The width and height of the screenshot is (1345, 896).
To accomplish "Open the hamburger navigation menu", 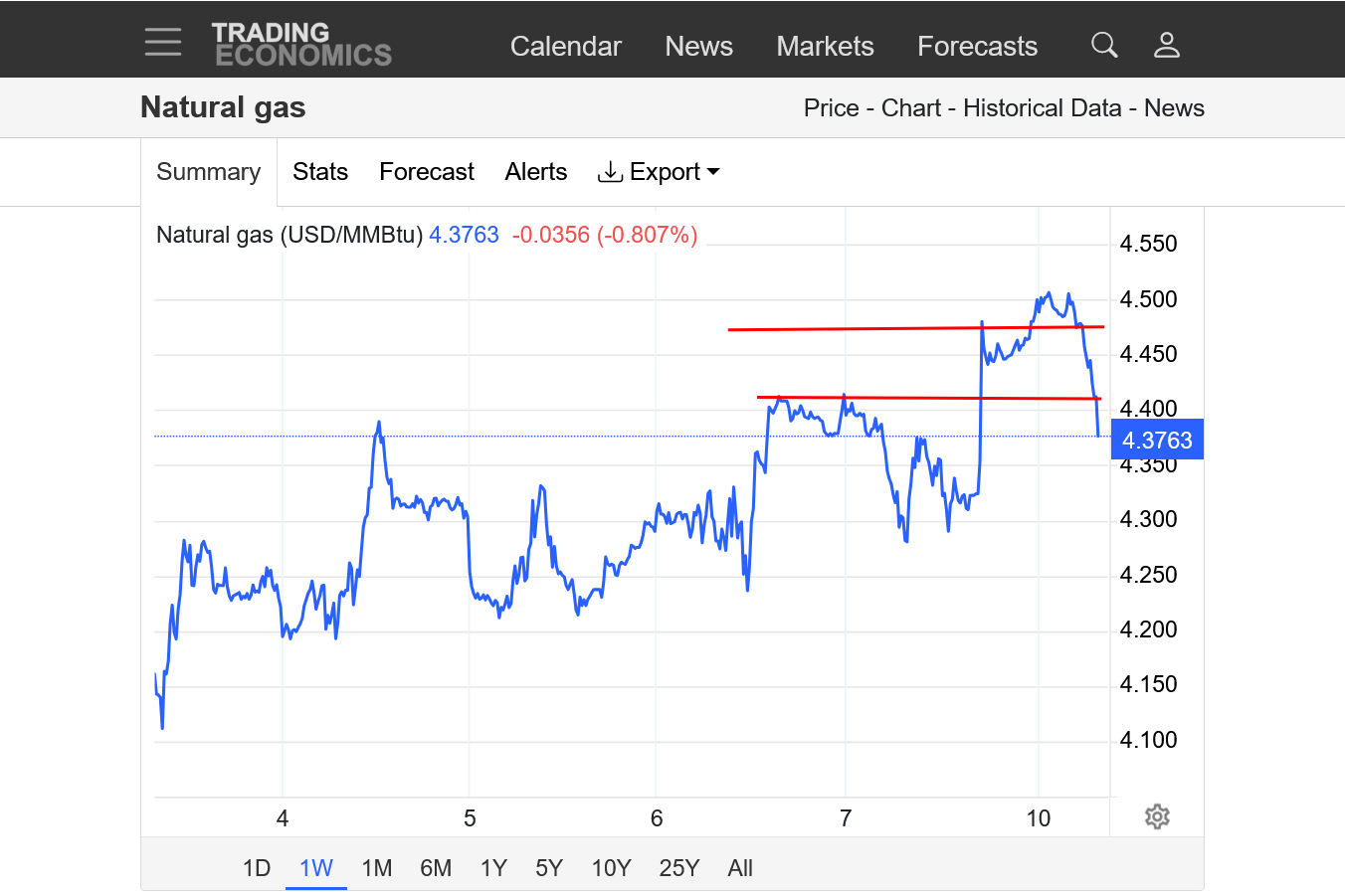I will click(x=162, y=43).
